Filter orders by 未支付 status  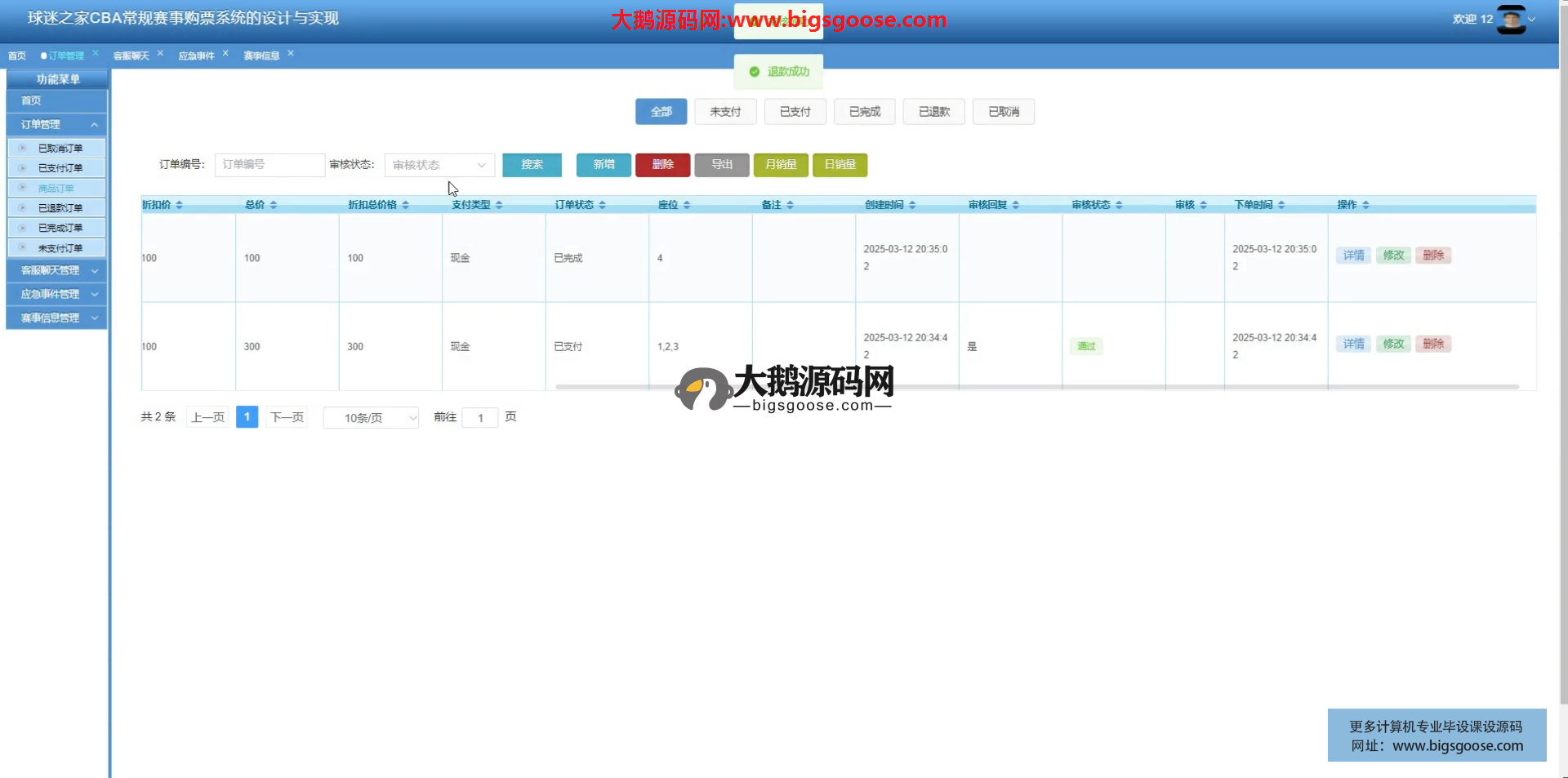coord(725,112)
